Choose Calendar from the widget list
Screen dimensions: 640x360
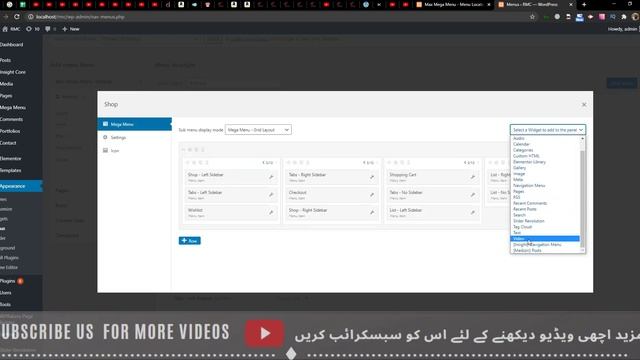[521, 144]
